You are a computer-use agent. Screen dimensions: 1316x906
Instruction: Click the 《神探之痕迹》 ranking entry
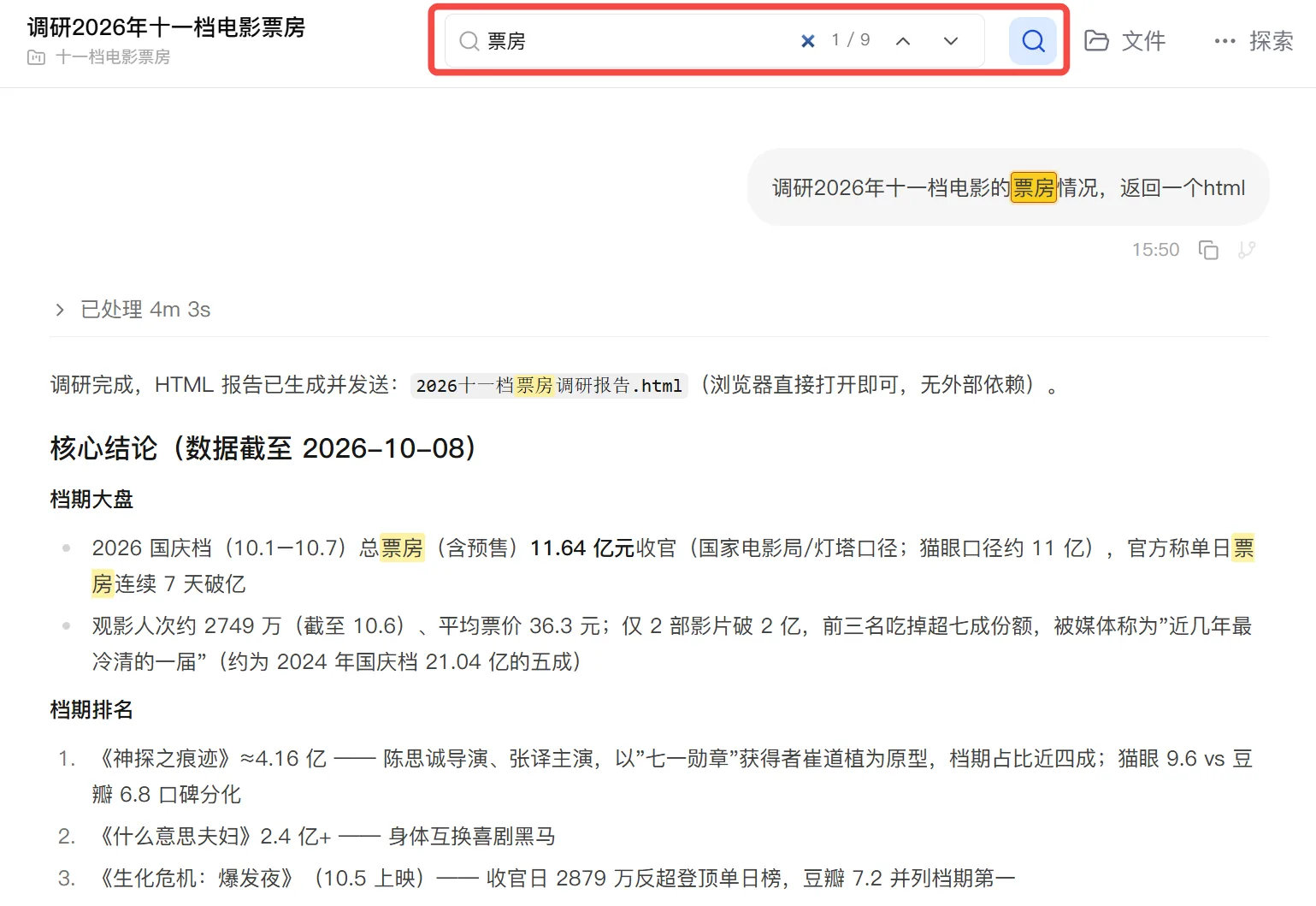(672, 777)
